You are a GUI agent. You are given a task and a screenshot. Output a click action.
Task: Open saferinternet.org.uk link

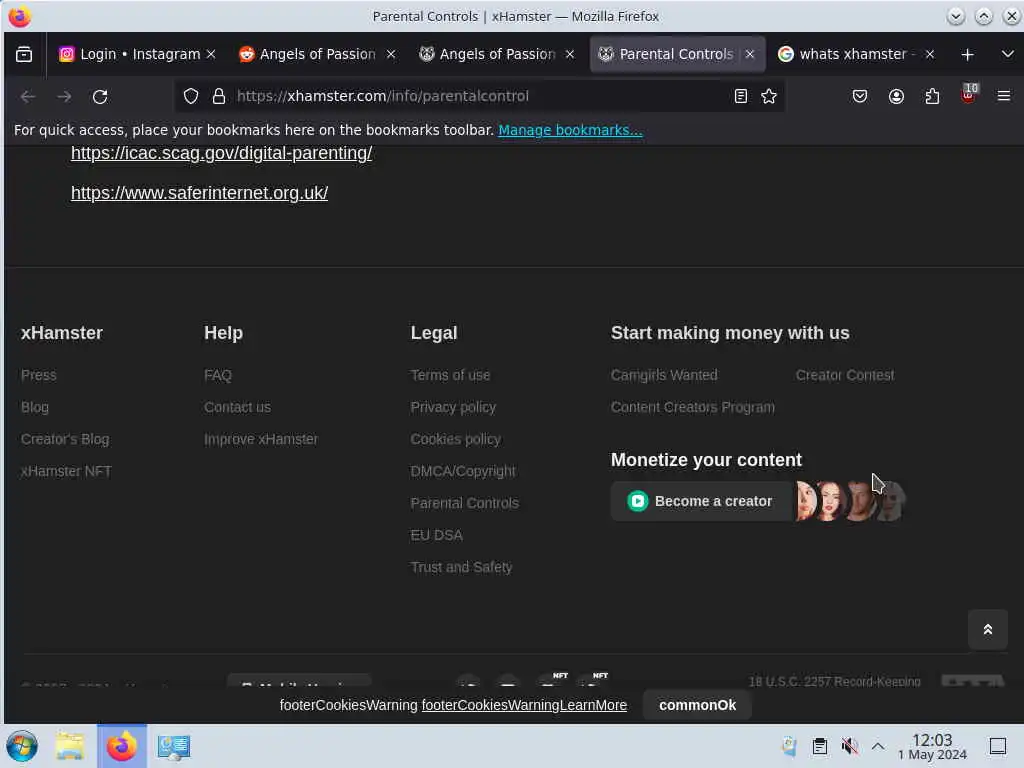coord(199,193)
